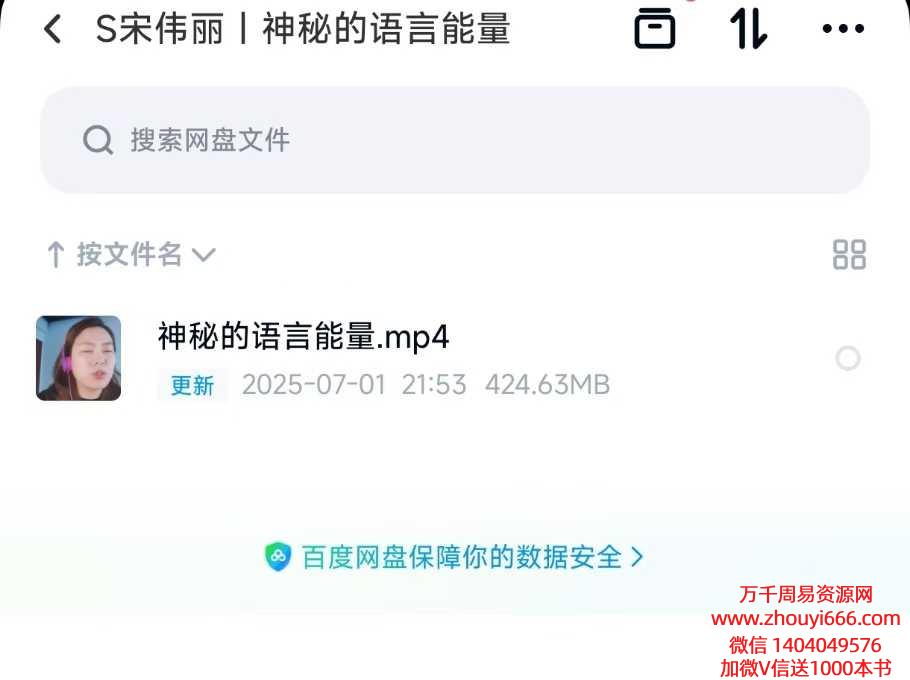Tap the folder title S宋伟丽丨神秘的语言能量
Image resolution: width=910 pixels, height=680 pixels.
(303, 29)
